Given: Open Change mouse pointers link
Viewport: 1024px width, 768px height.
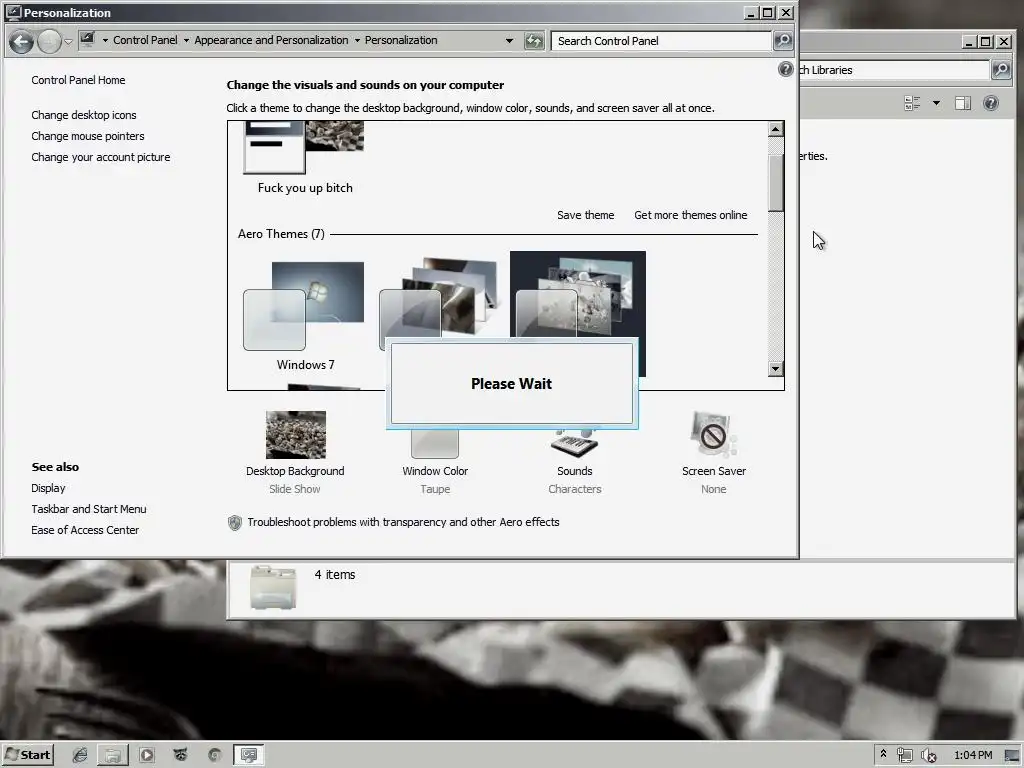Looking at the screenshot, I should (88, 136).
